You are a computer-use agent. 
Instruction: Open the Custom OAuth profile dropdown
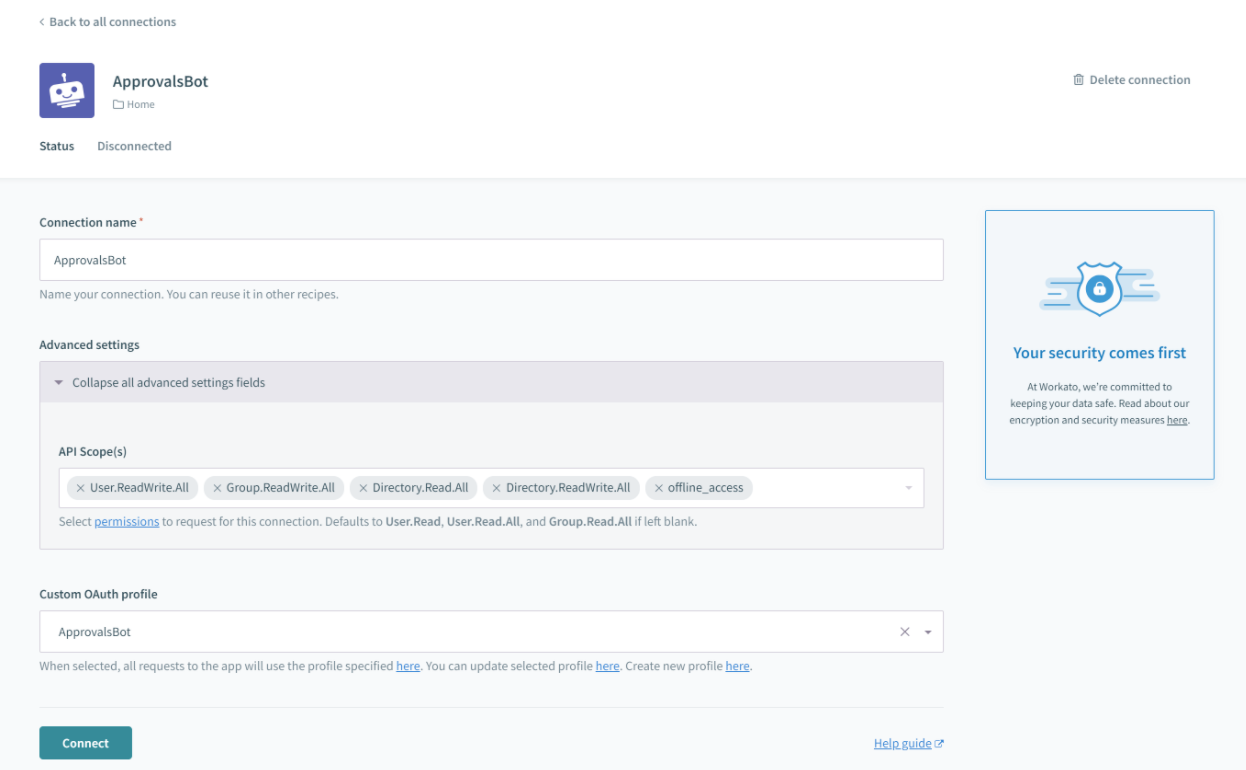tap(928, 632)
